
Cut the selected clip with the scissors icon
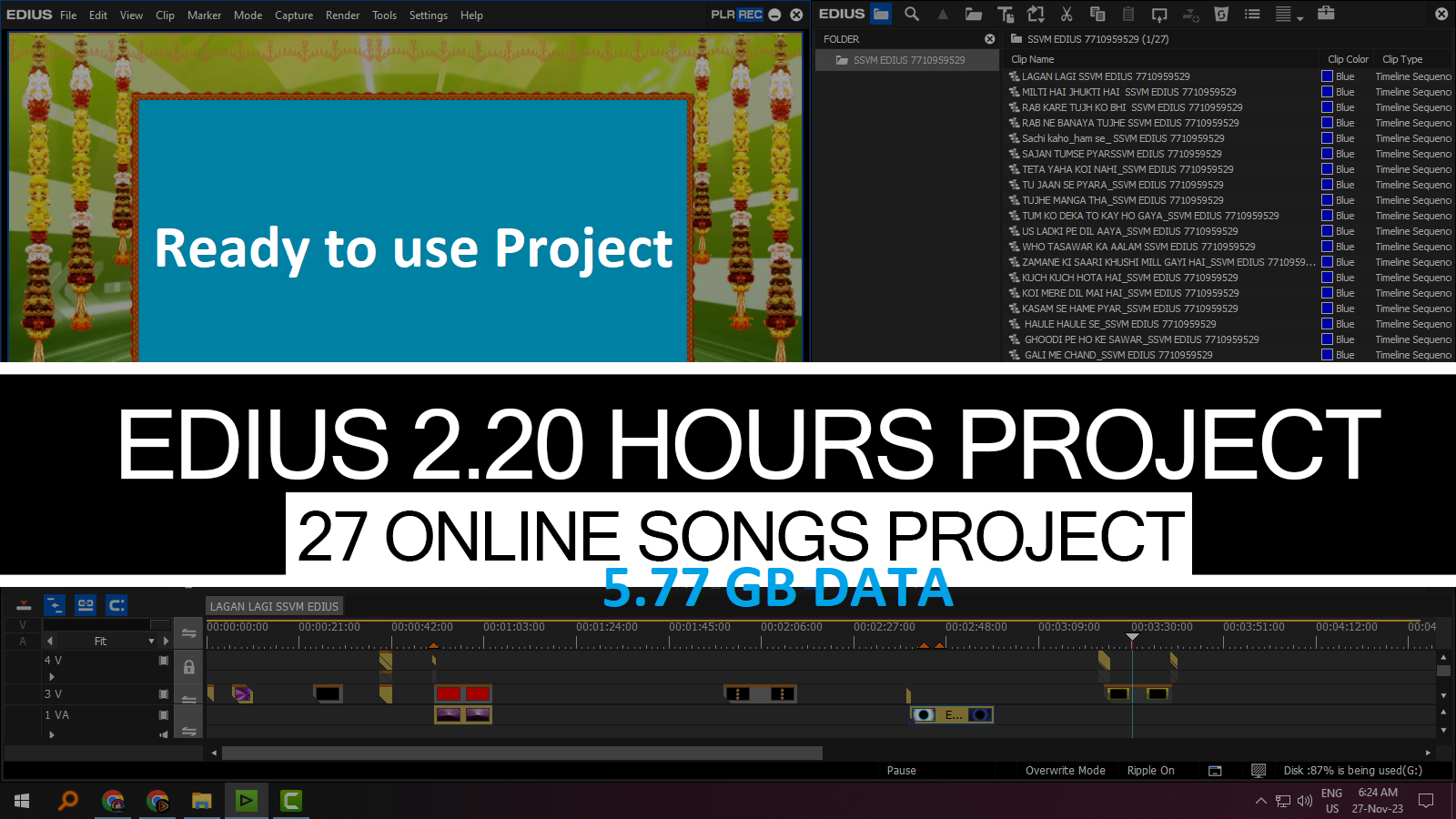click(1067, 15)
